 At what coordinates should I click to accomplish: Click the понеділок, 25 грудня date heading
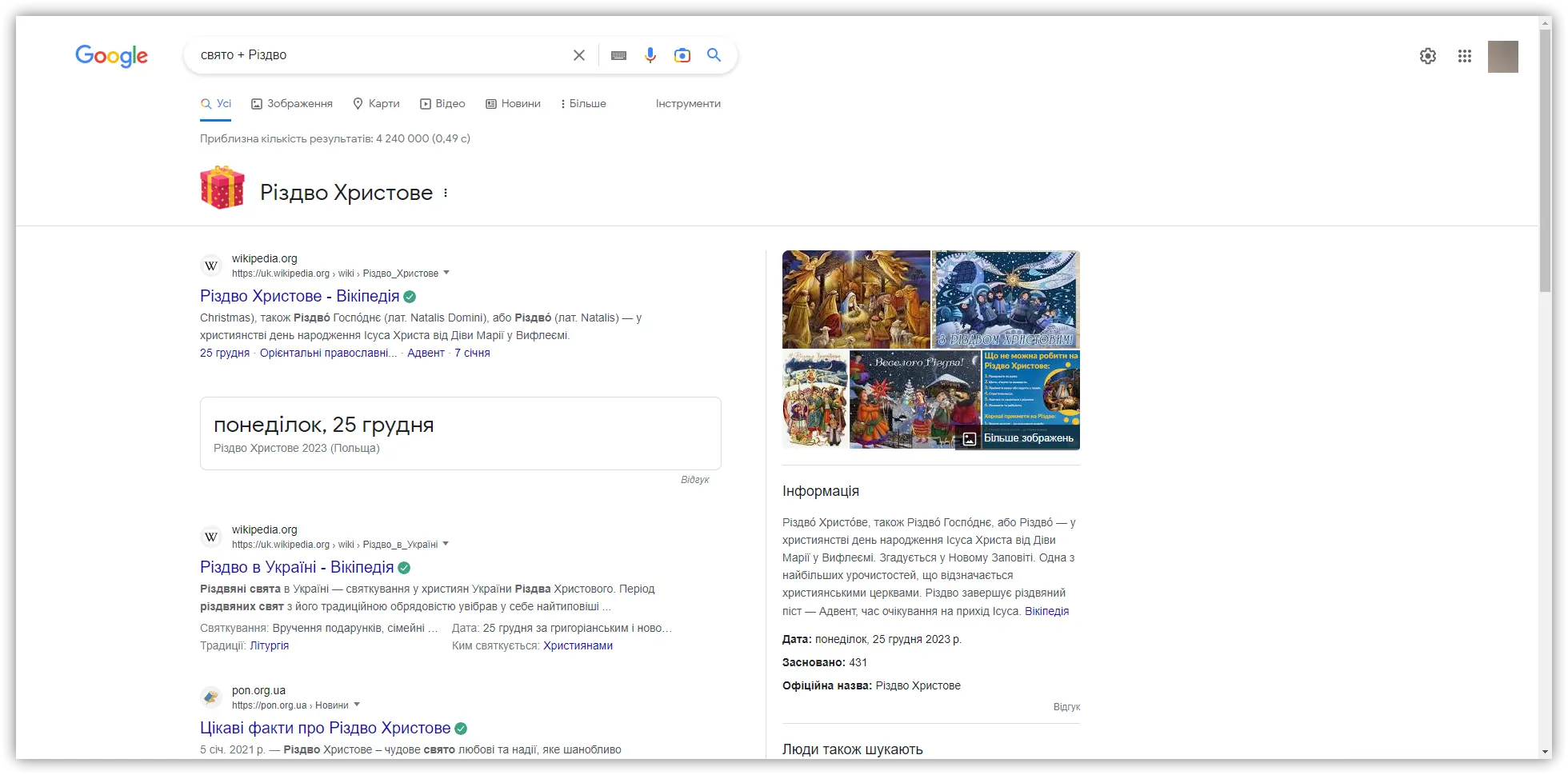(324, 425)
